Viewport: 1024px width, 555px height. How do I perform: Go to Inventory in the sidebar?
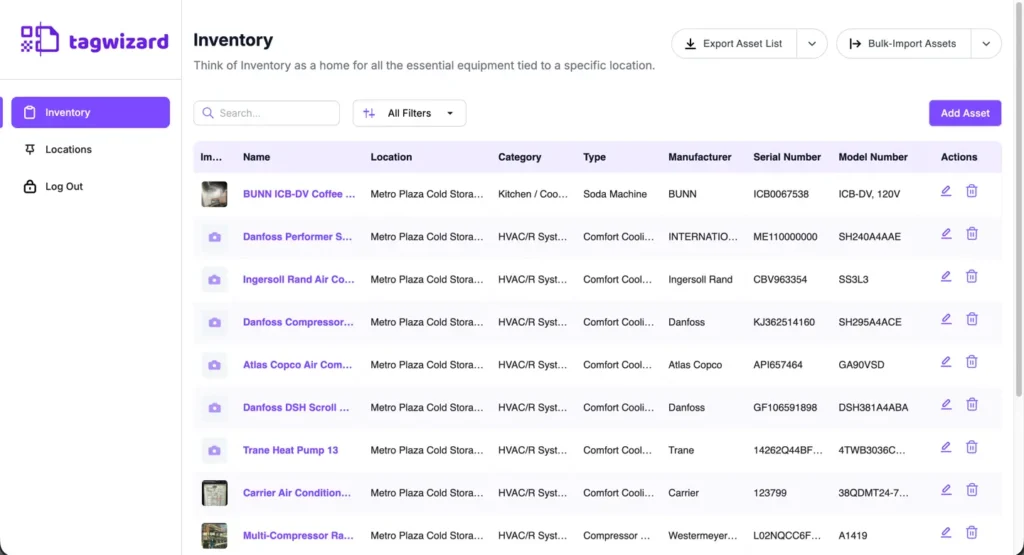click(91, 112)
